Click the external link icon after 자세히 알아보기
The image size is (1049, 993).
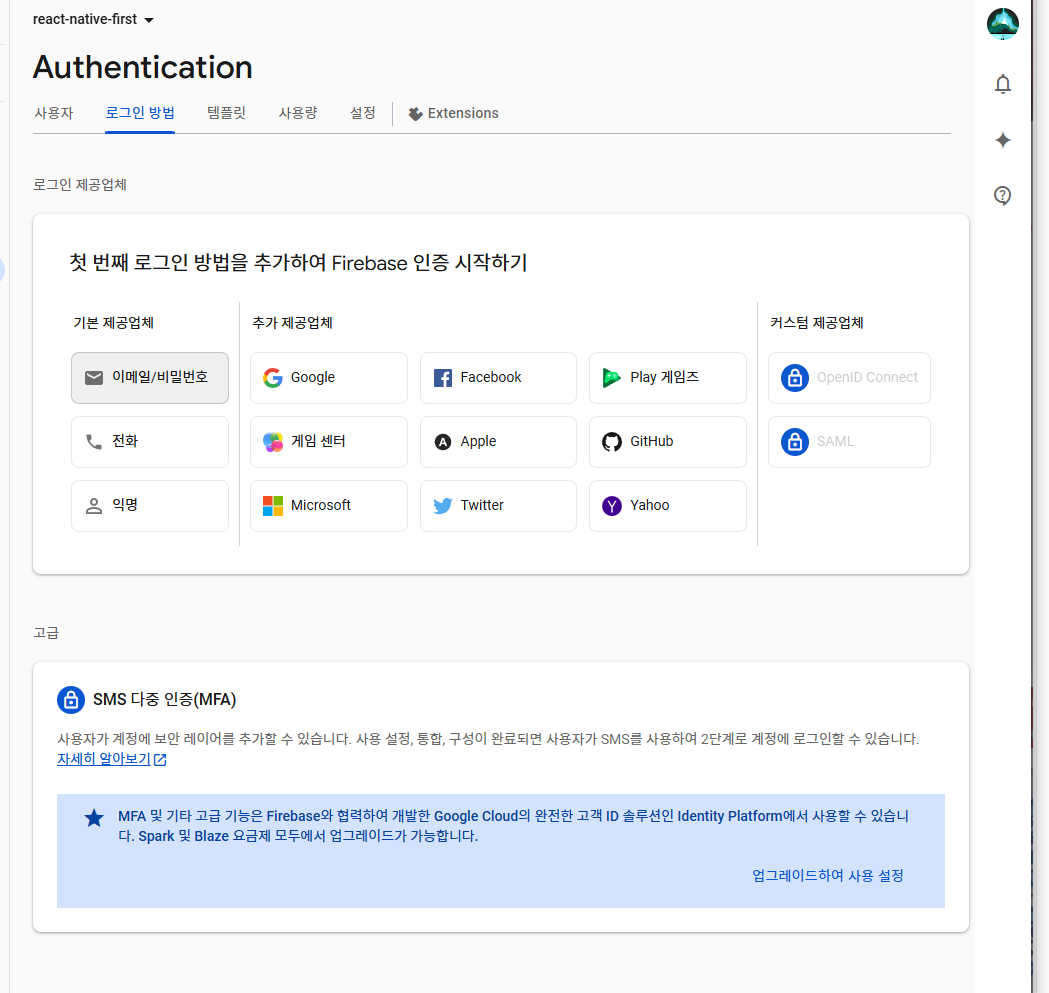point(160,759)
